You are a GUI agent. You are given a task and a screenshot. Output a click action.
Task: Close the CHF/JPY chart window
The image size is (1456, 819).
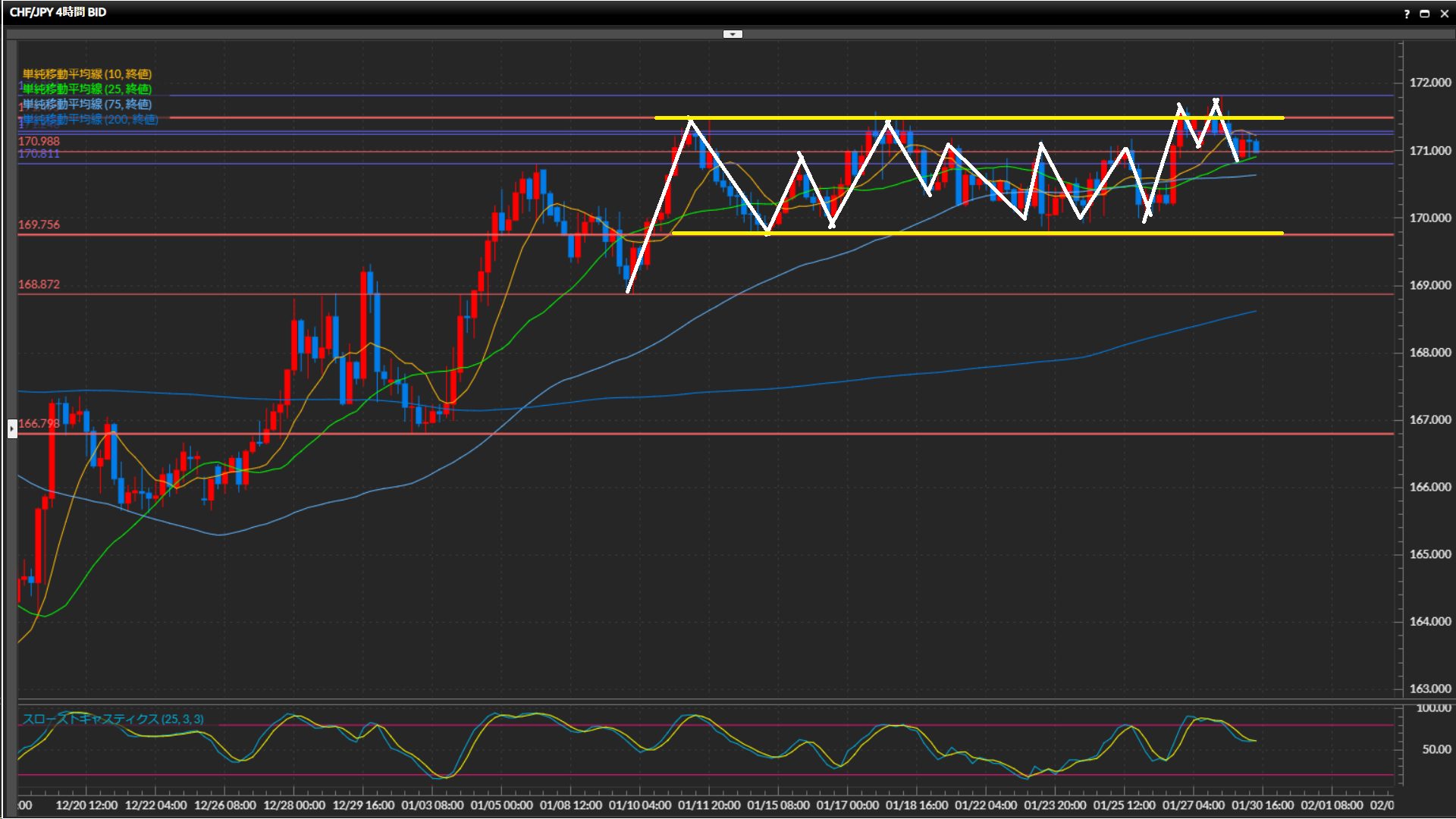pyautogui.click(x=1444, y=14)
